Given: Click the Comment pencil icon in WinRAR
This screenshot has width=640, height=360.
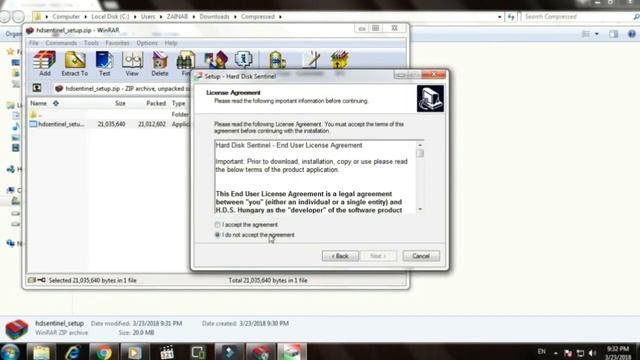Looking at the screenshot, I should 311,60.
